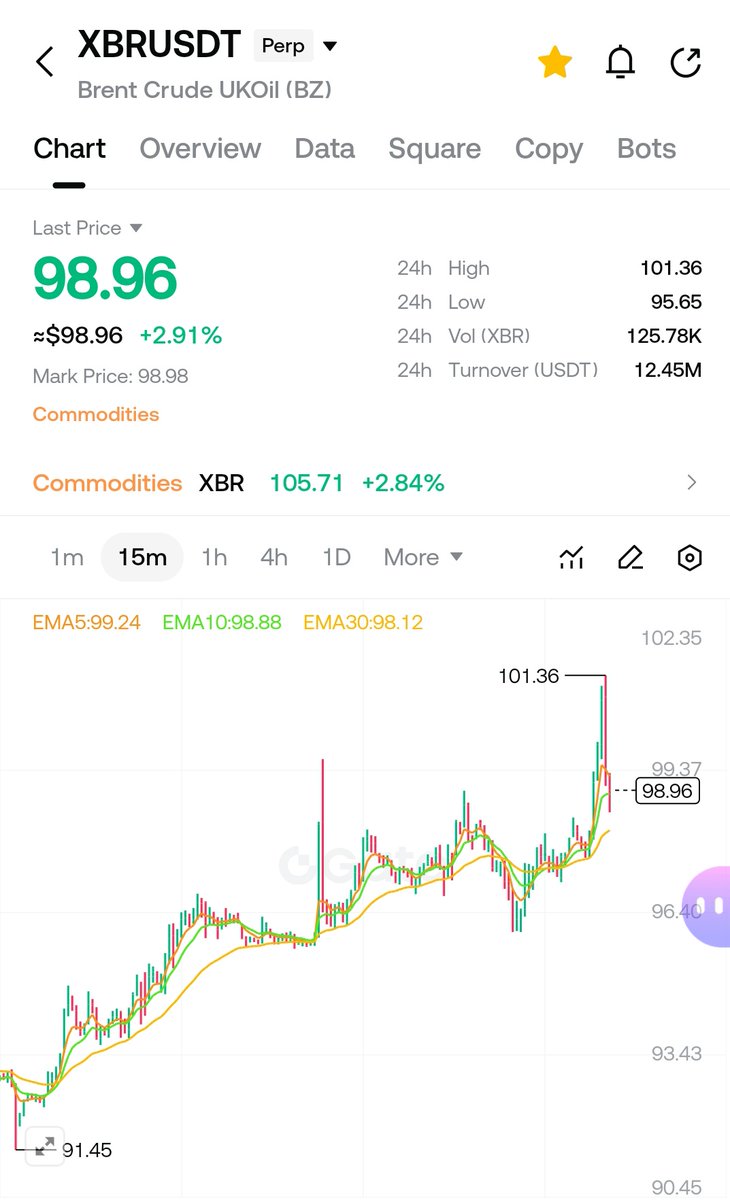This screenshot has height=1200, width=730.
Task: Expand the Commodities XBR index row chevron
Action: 692,483
